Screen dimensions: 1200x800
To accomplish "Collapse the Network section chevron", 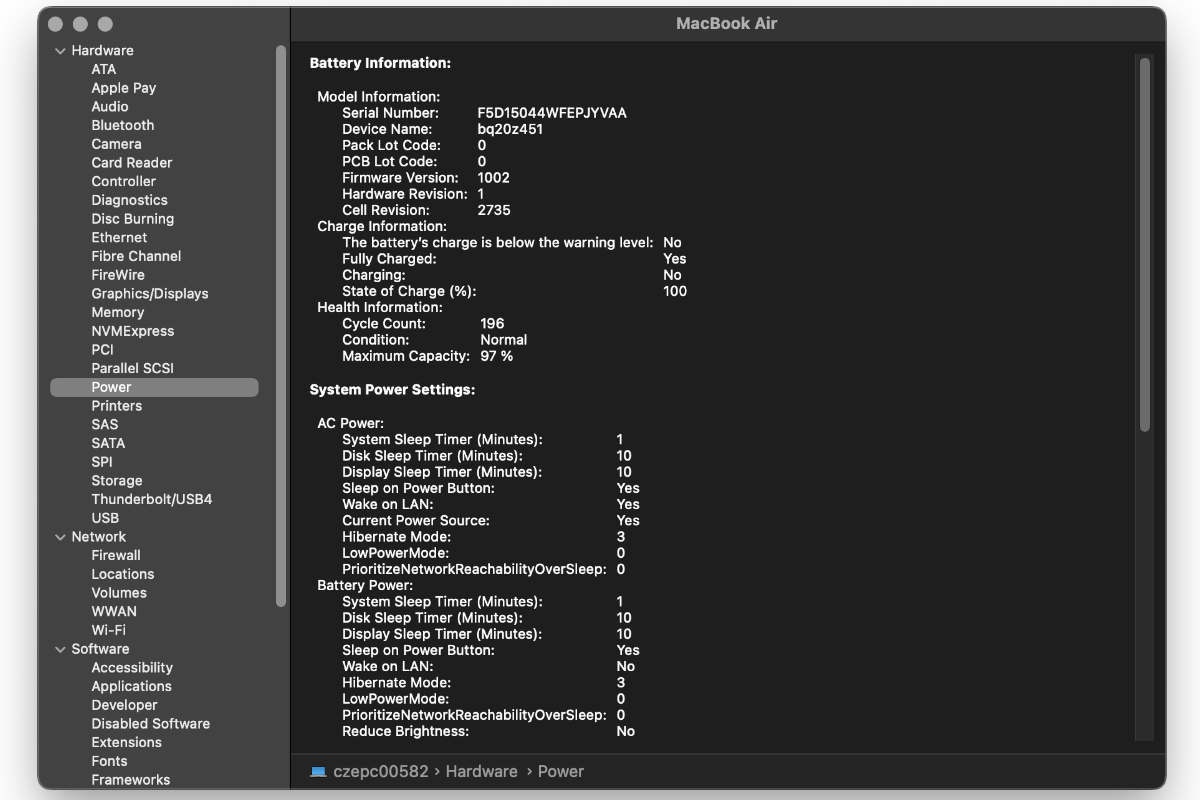I will click(60, 537).
